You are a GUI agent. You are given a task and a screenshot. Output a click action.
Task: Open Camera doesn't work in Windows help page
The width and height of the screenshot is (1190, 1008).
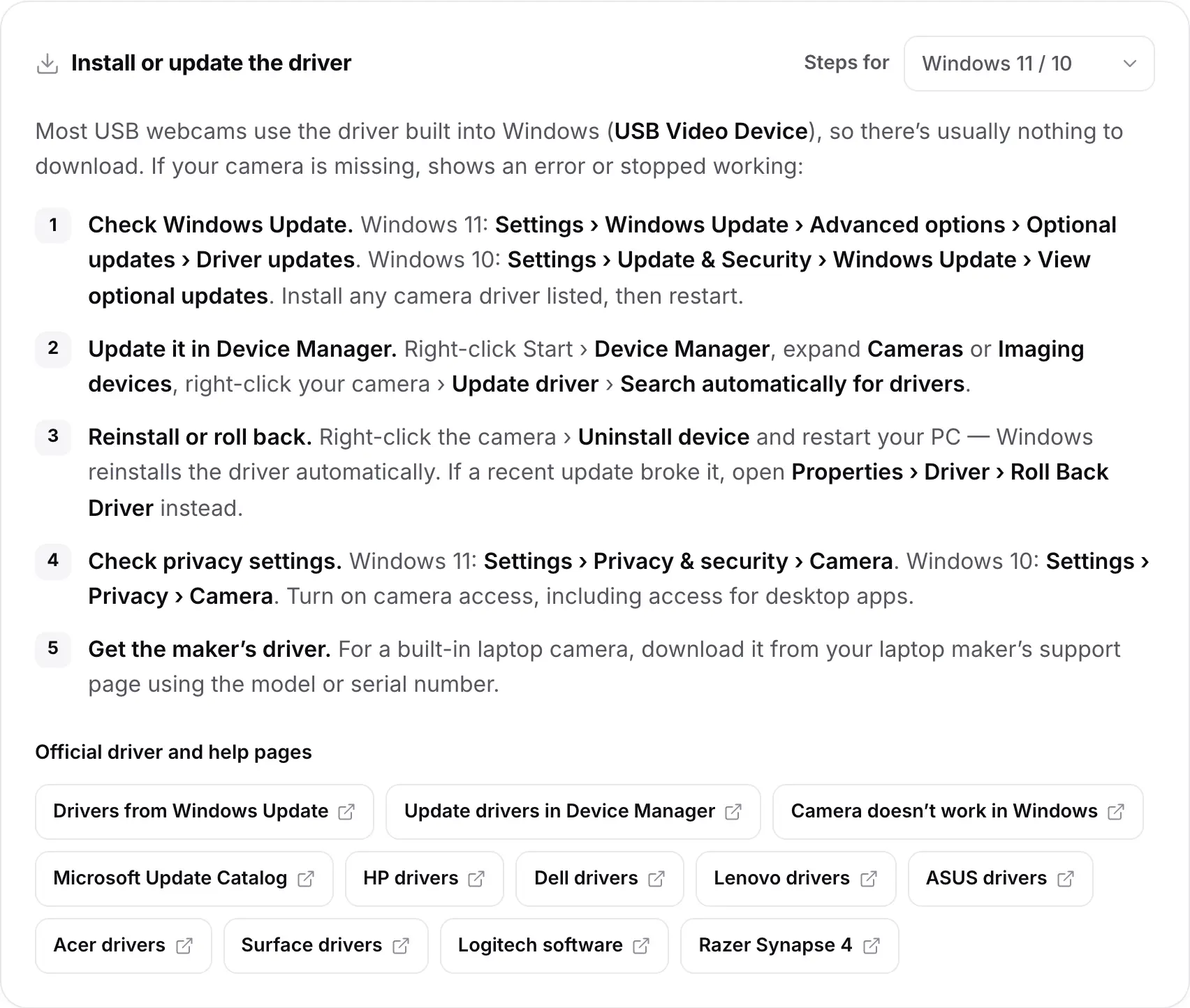tap(957, 811)
